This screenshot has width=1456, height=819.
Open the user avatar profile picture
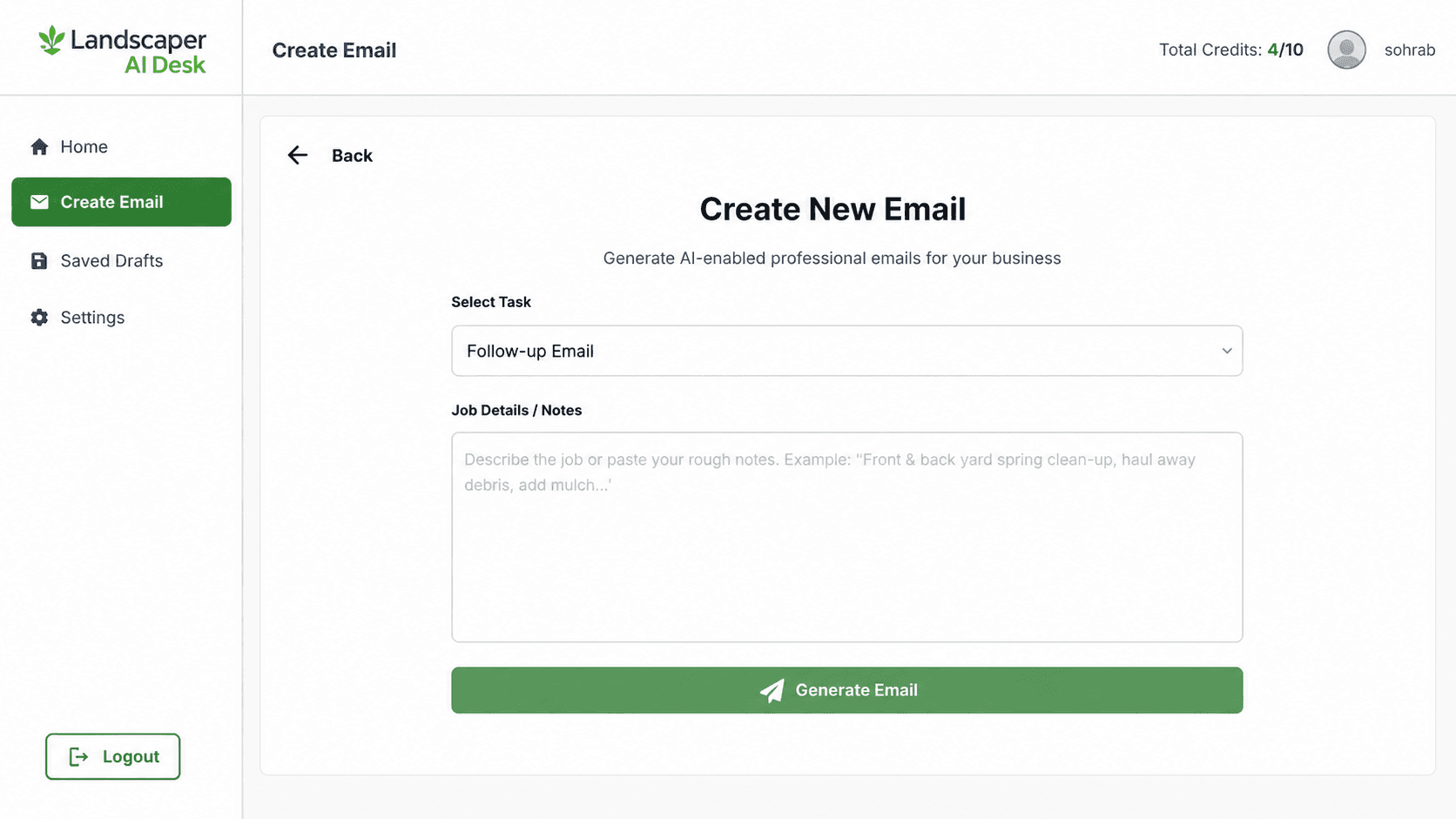pyautogui.click(x=1346, y=50)
